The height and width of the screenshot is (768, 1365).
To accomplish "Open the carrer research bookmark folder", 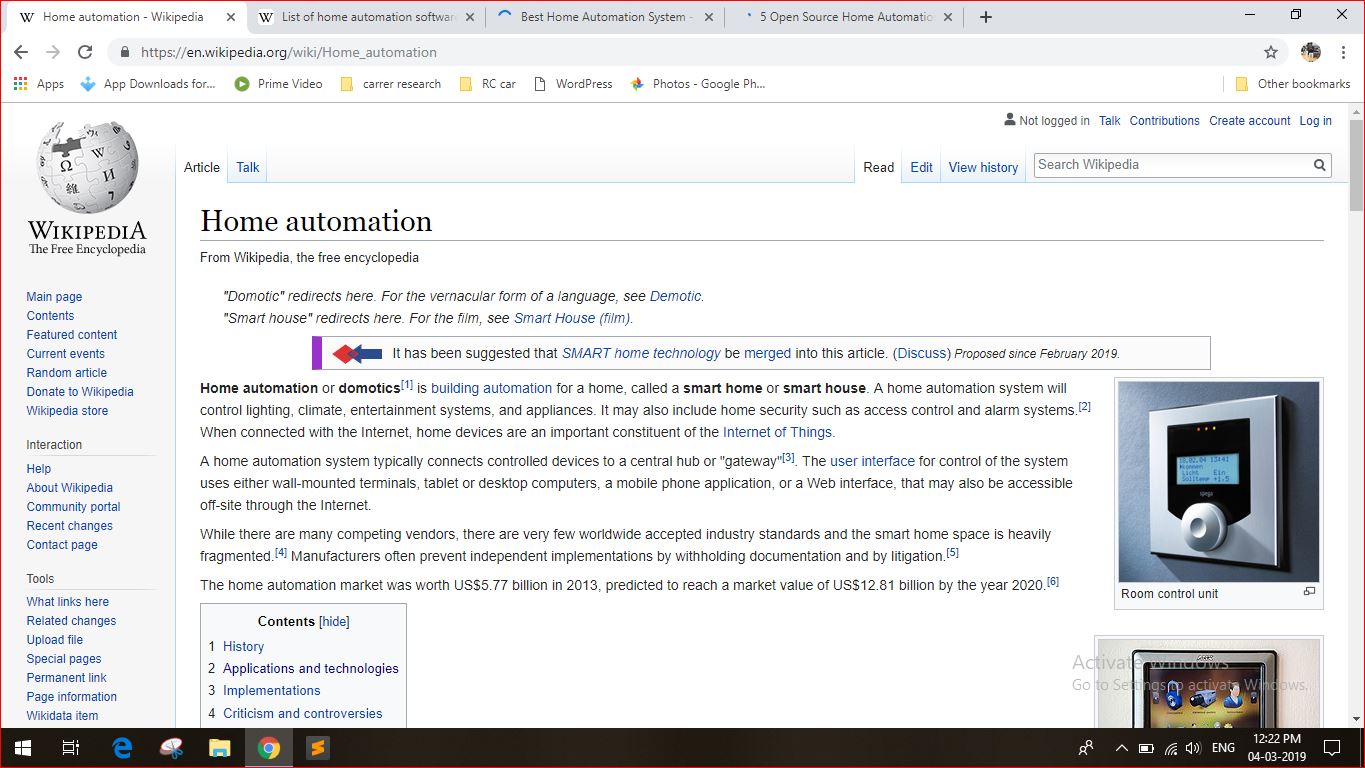I will point(391,84).
